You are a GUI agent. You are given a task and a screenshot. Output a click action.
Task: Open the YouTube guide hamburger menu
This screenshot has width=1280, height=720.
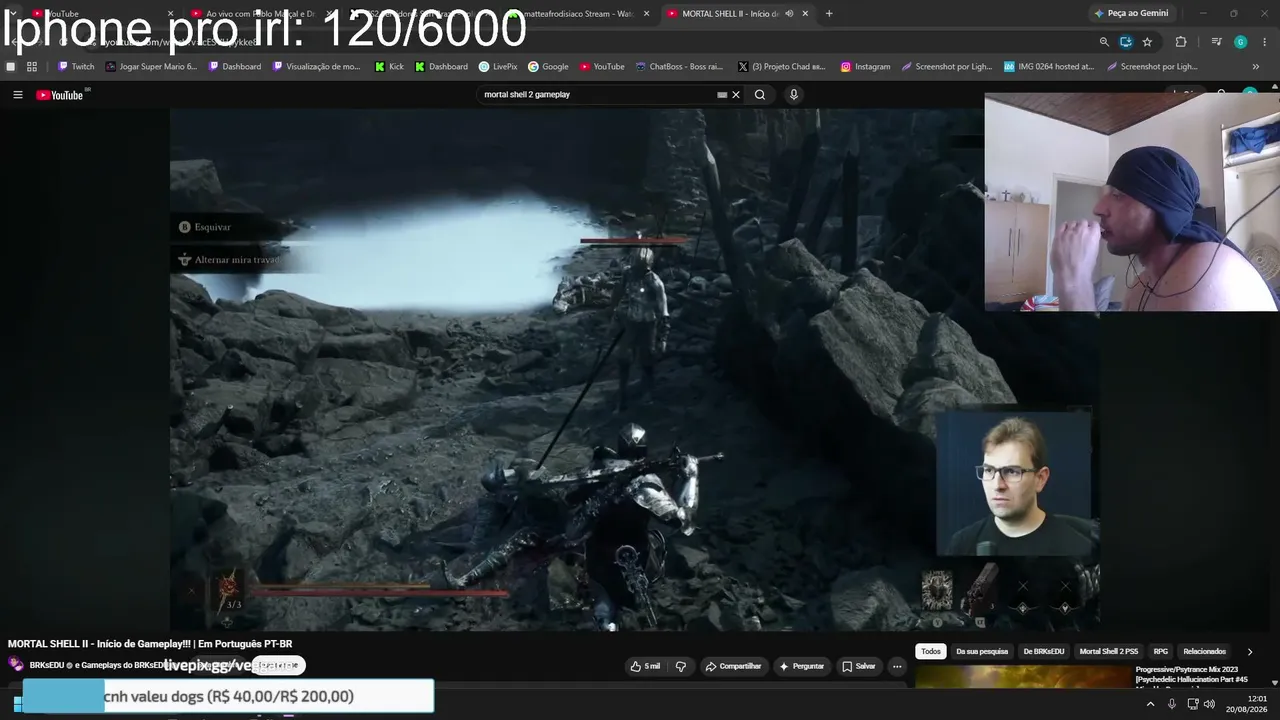pos(18,95)
